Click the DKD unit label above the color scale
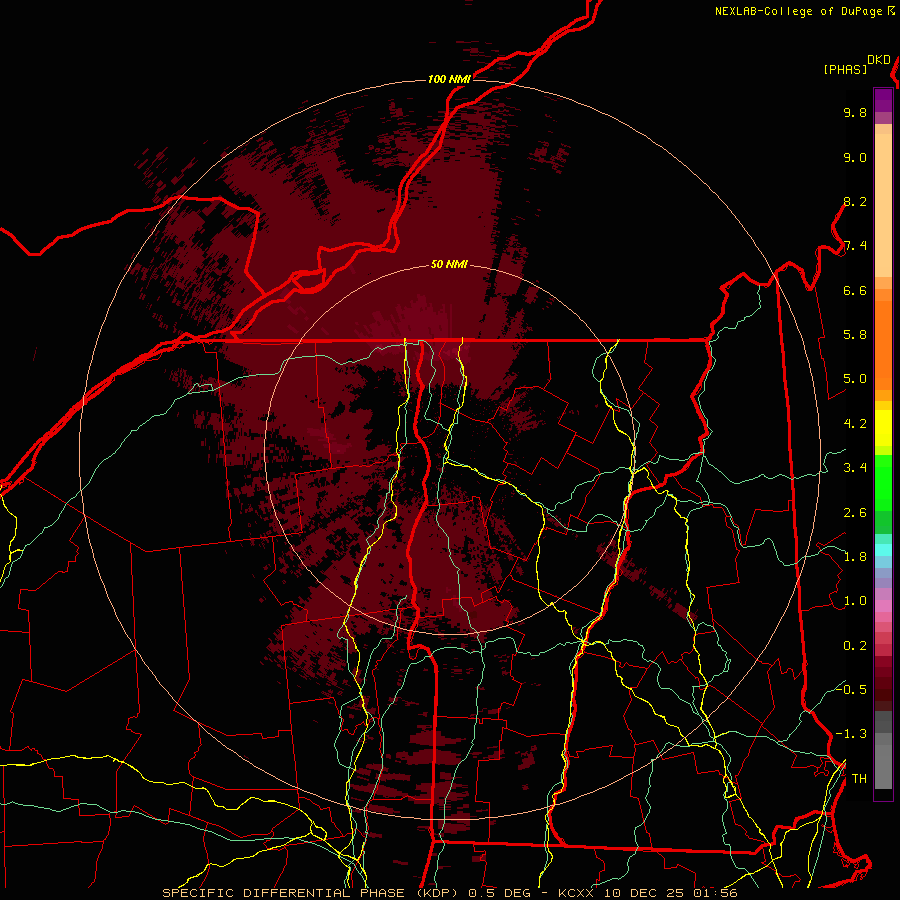 tap(879, 60)
